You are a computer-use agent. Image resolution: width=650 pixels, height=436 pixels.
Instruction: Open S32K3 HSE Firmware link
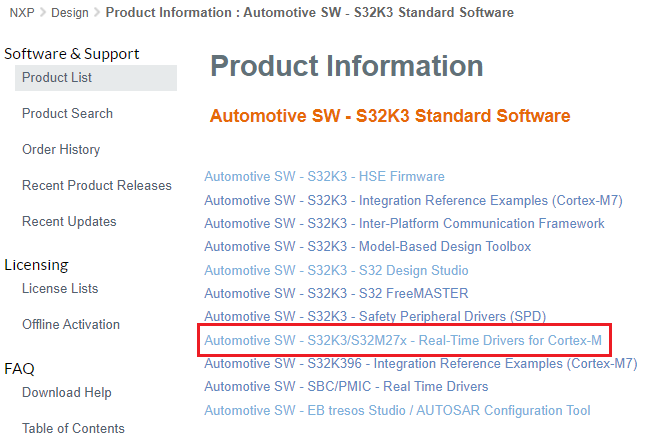324,177
